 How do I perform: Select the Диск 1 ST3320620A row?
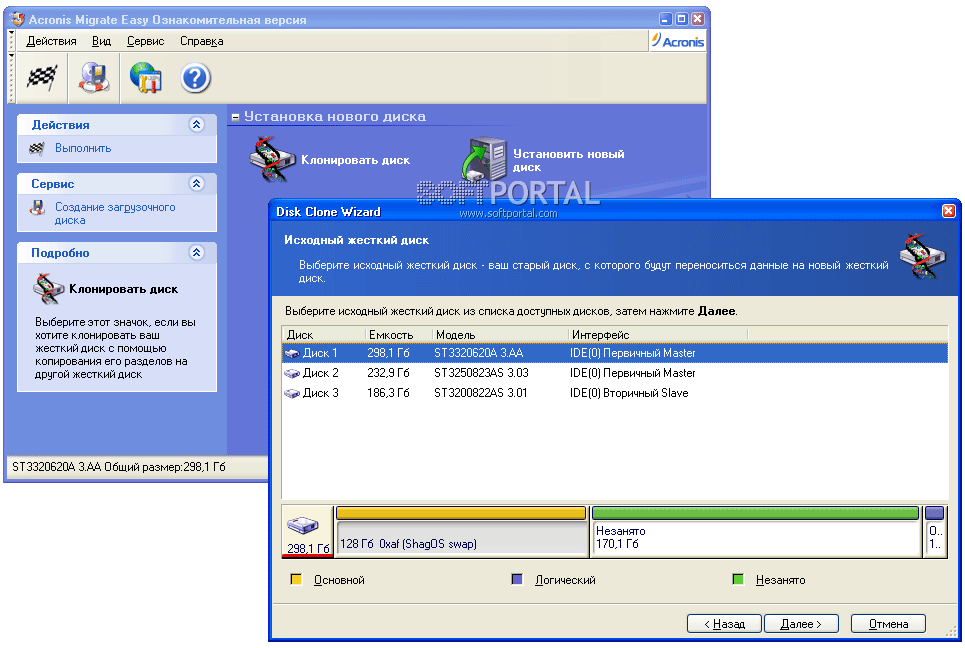(x=614, y=353)
